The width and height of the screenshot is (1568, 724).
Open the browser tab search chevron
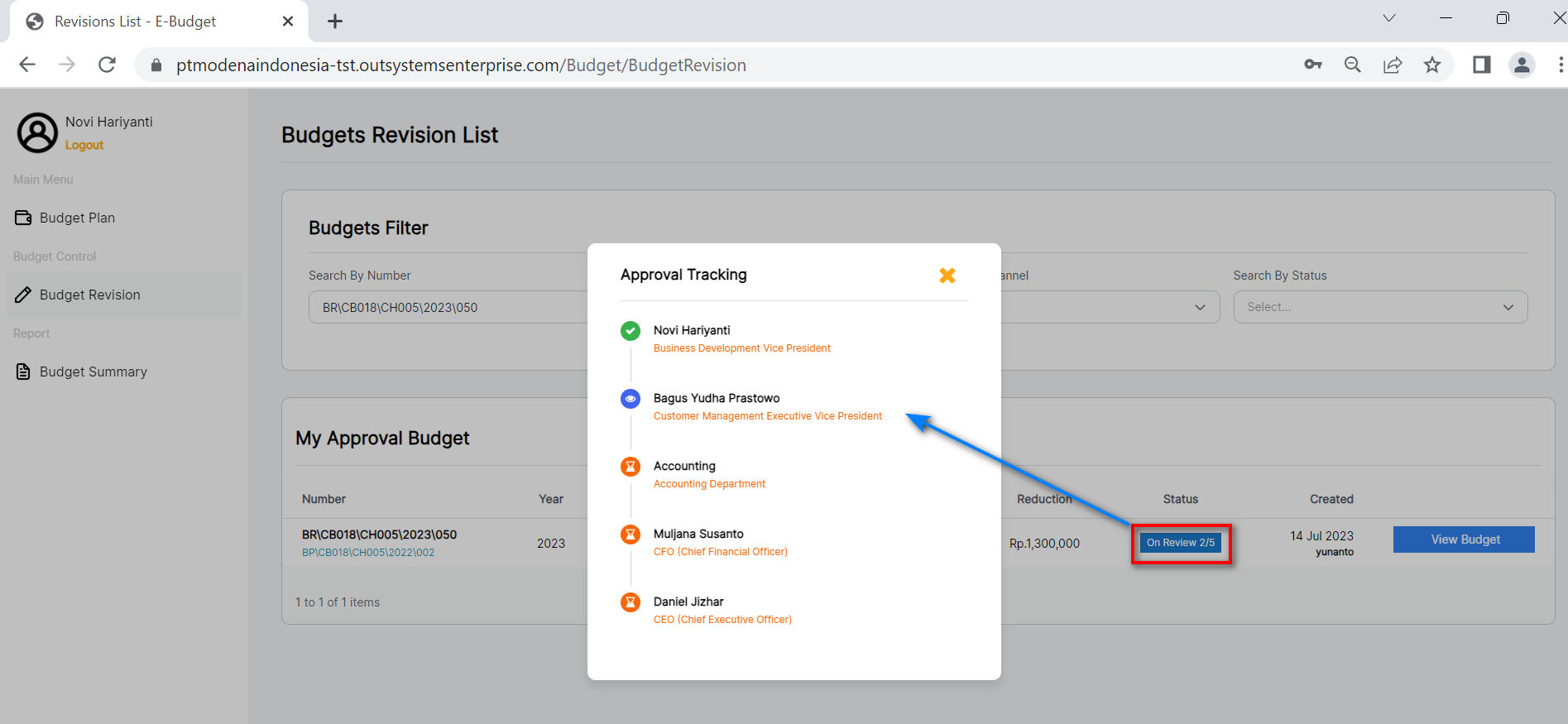coord(1389,18)
